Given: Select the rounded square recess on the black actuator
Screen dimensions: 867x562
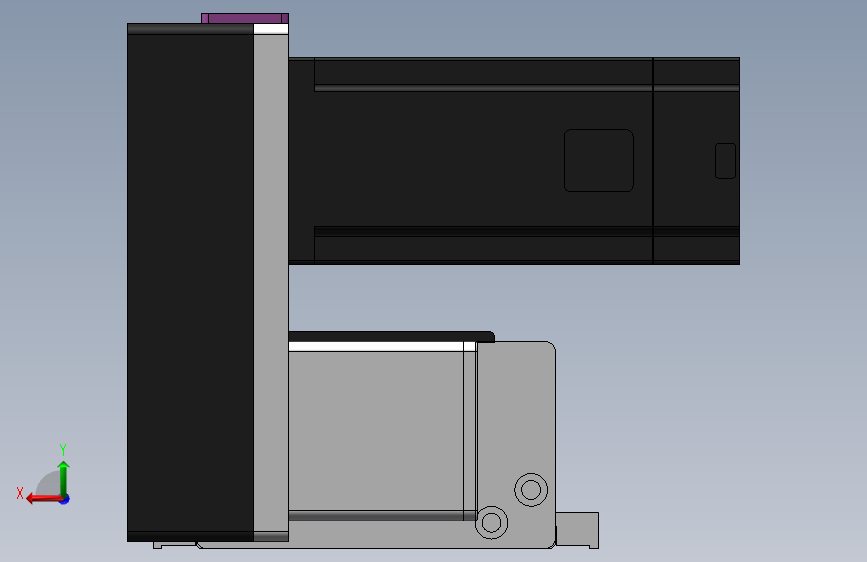Looking at the screenshot, I should click(x=599, y=160).
